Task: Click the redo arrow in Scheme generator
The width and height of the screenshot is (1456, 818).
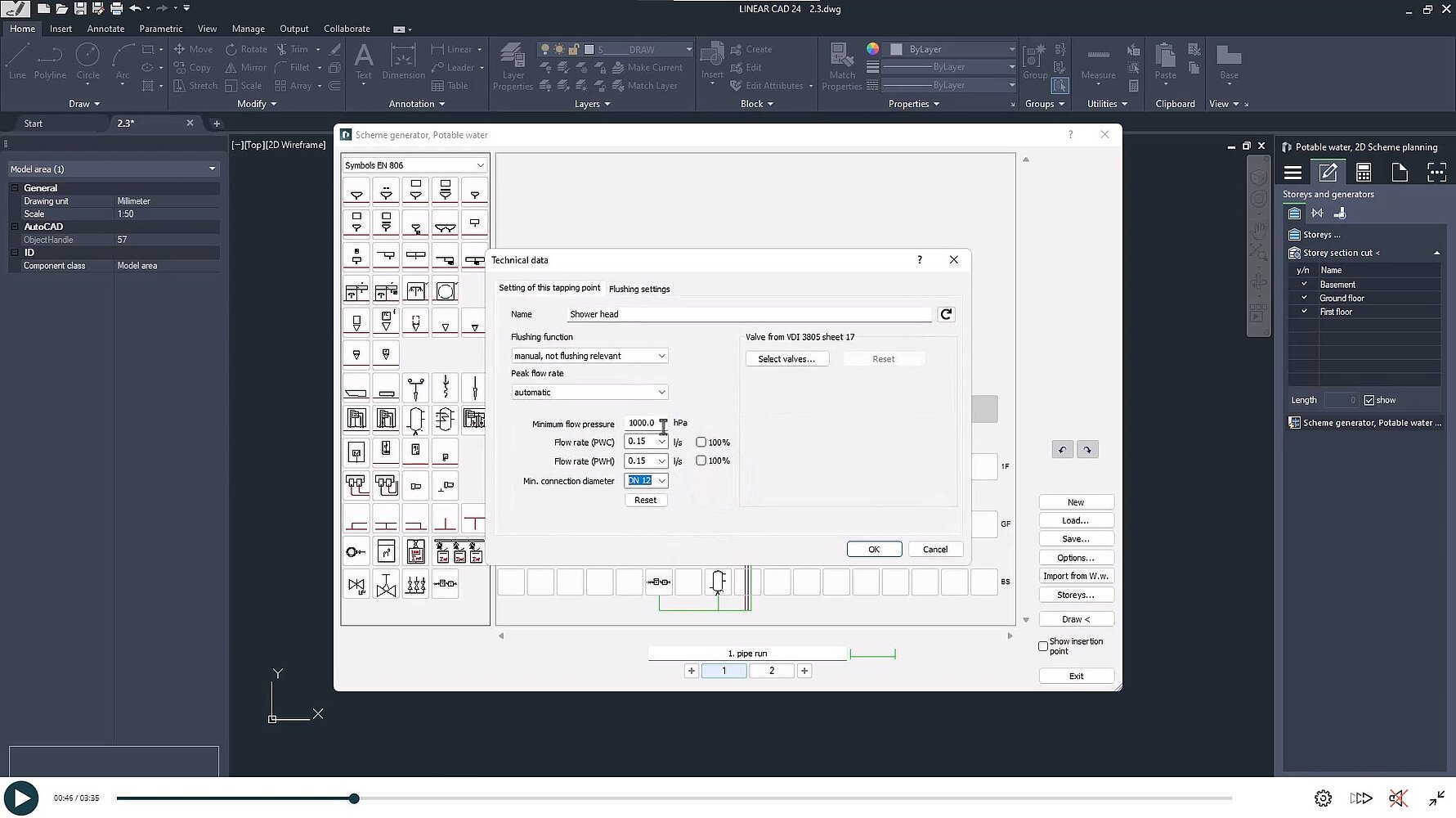Action: tap(1087, 450)
